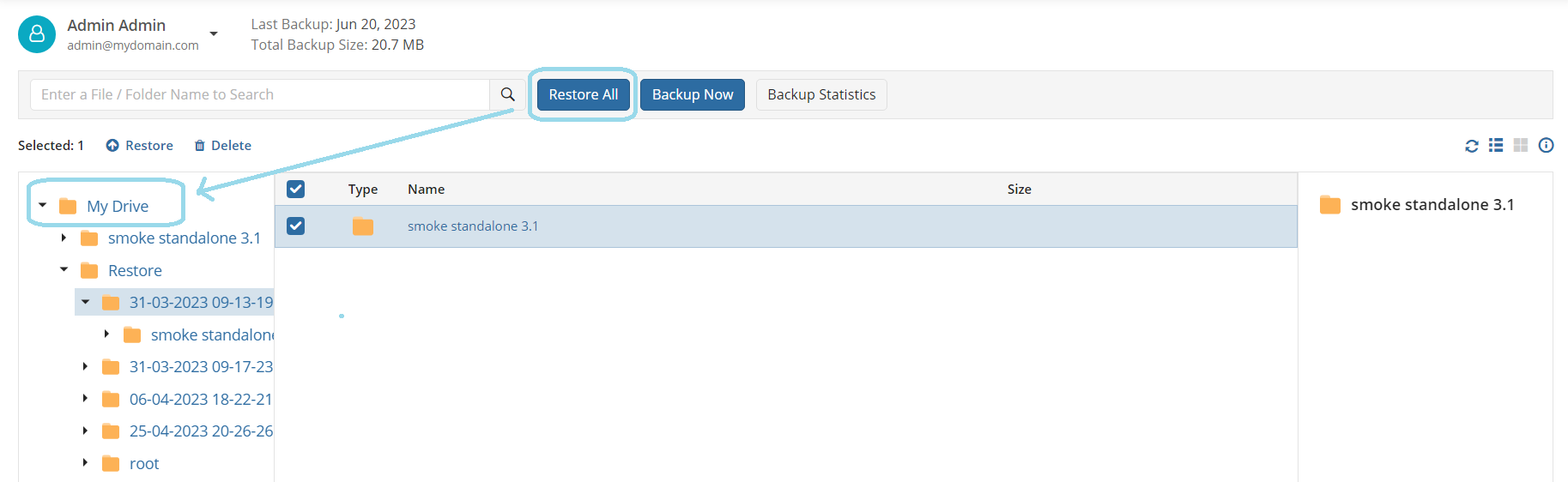Click the Restore folder icon in tree
Viewport: 1568px width, 482px height.
pos(89,271)
